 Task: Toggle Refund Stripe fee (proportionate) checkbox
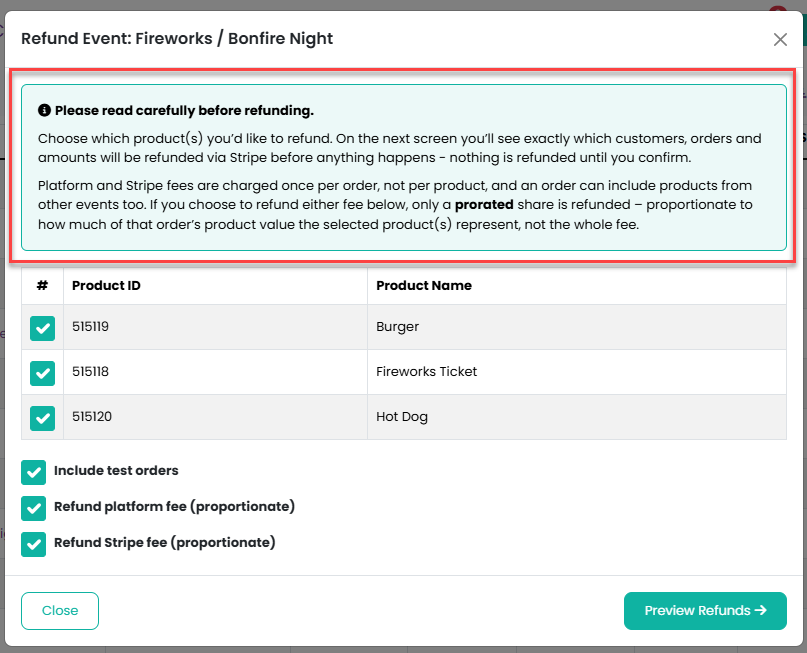tap(33, 544)
